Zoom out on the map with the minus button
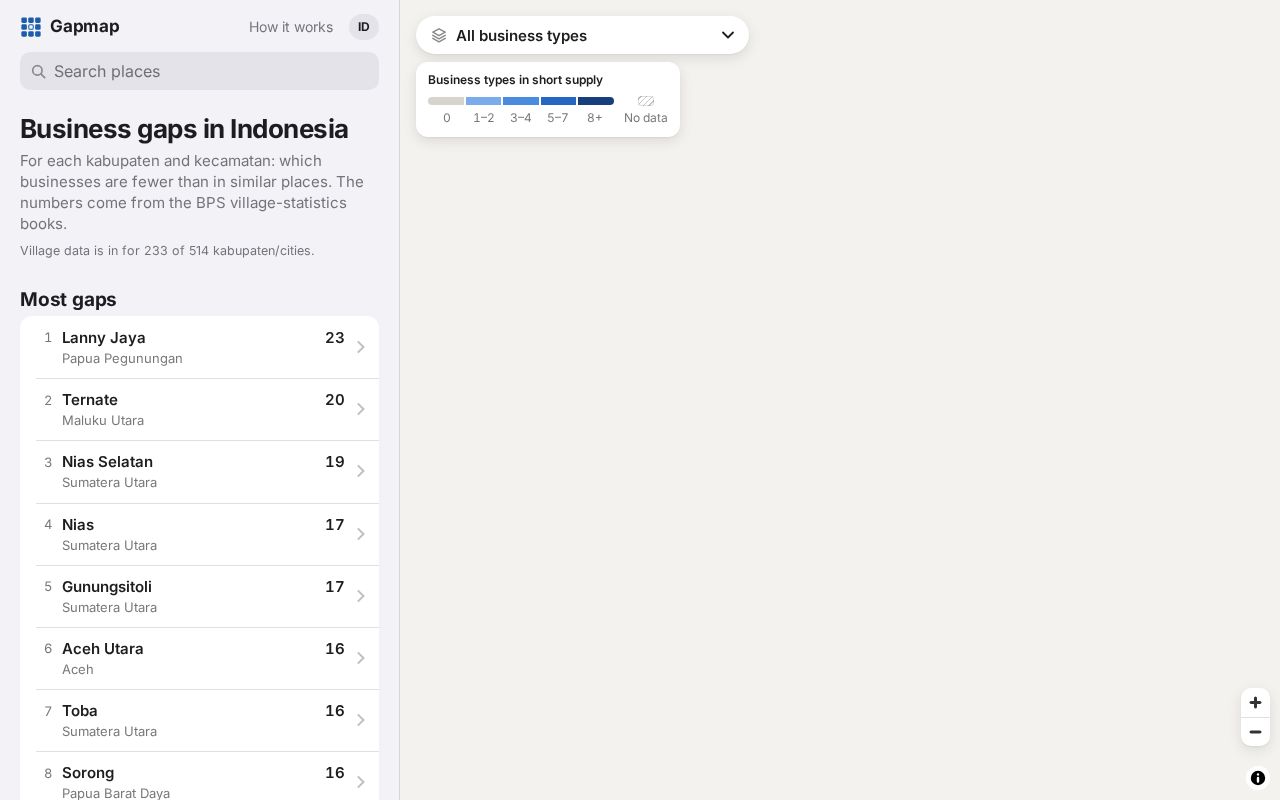Viewport: 1280px width, 800px height. point(1255,732)
